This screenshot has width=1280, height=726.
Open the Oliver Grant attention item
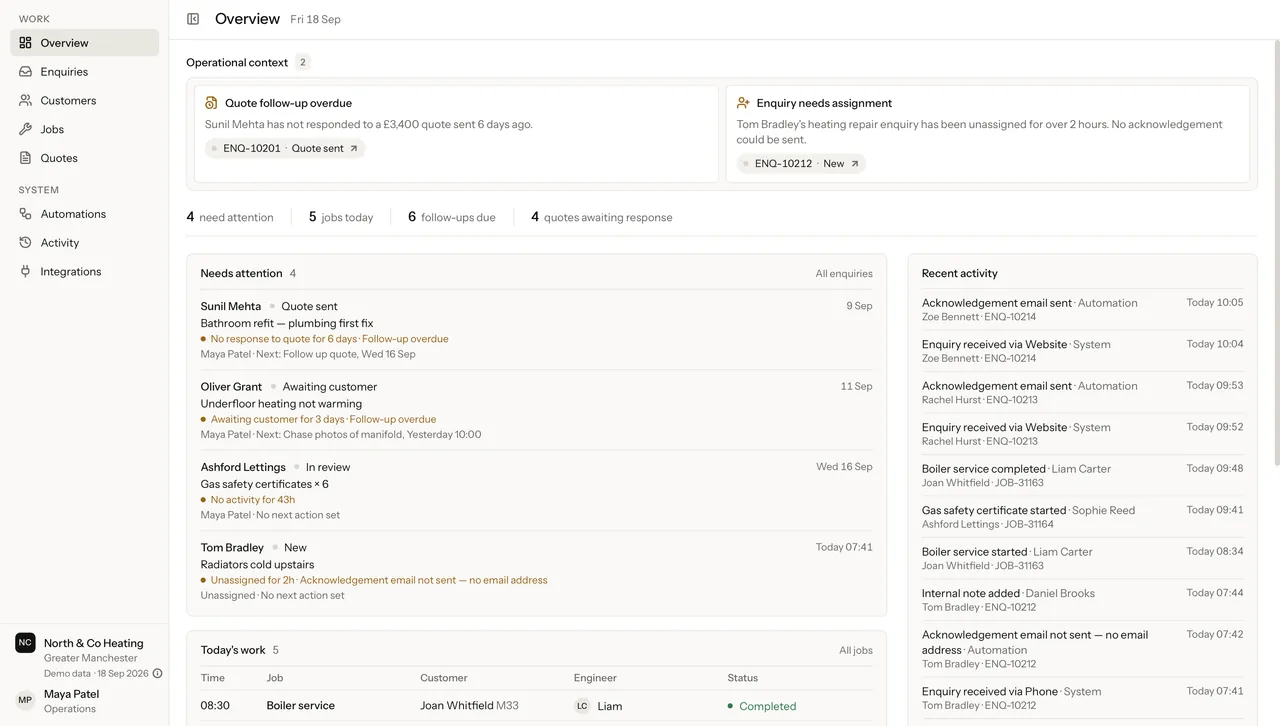coord(536,410)
